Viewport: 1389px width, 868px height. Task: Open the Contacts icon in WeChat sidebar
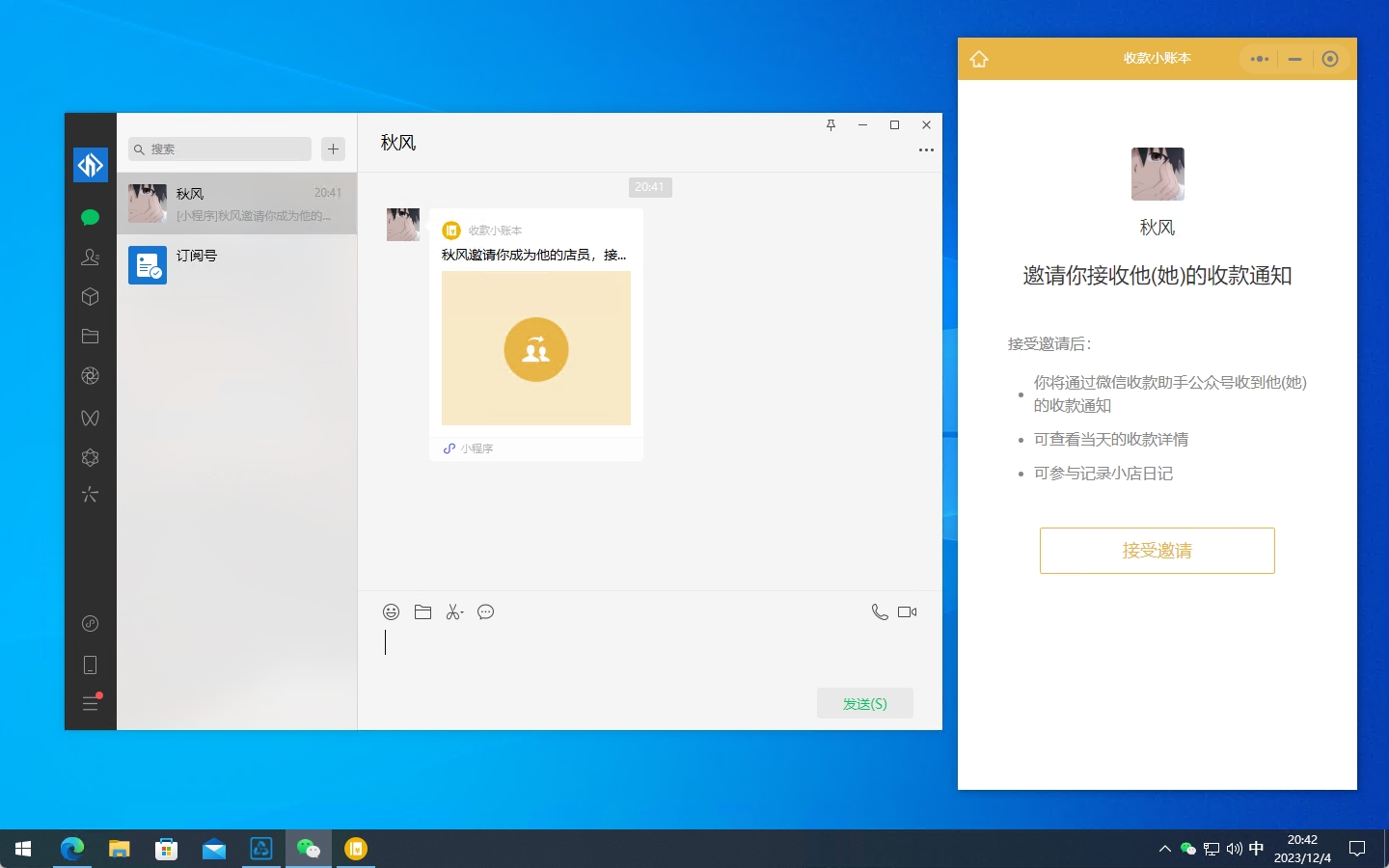point(90,258)
